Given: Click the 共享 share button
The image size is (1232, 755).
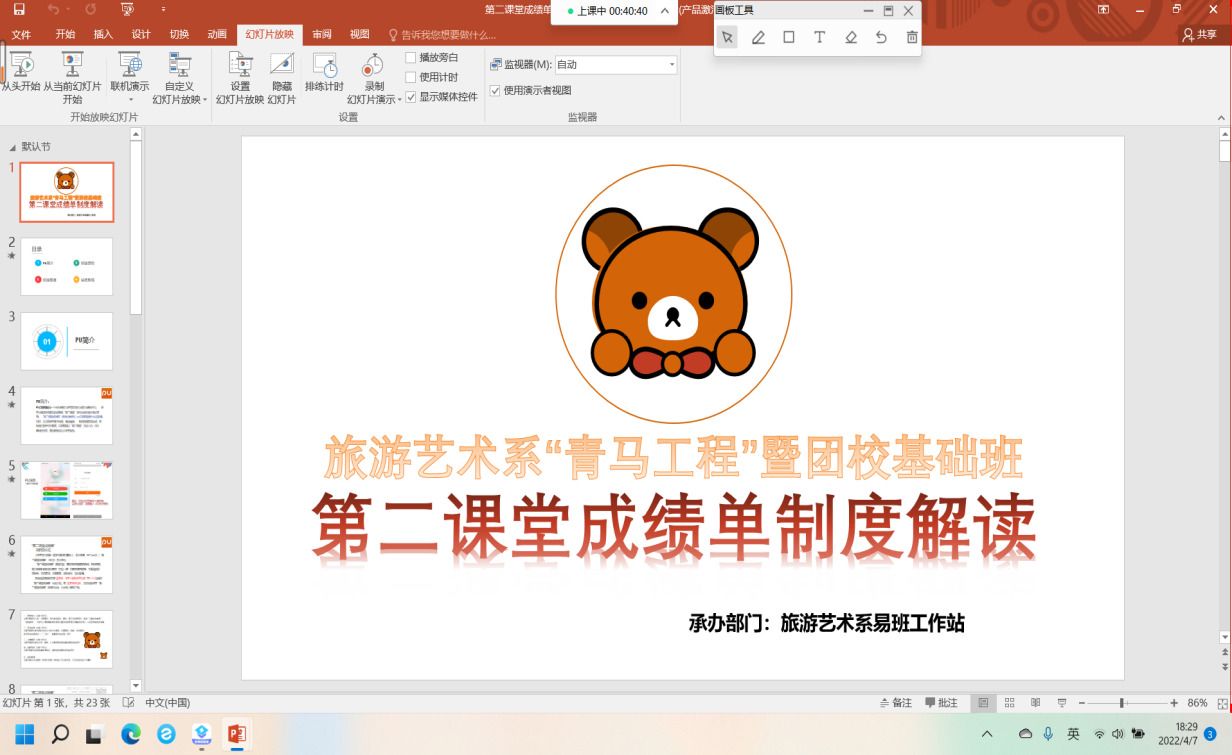Looking at the screenshot, I should pos(1199,34).
